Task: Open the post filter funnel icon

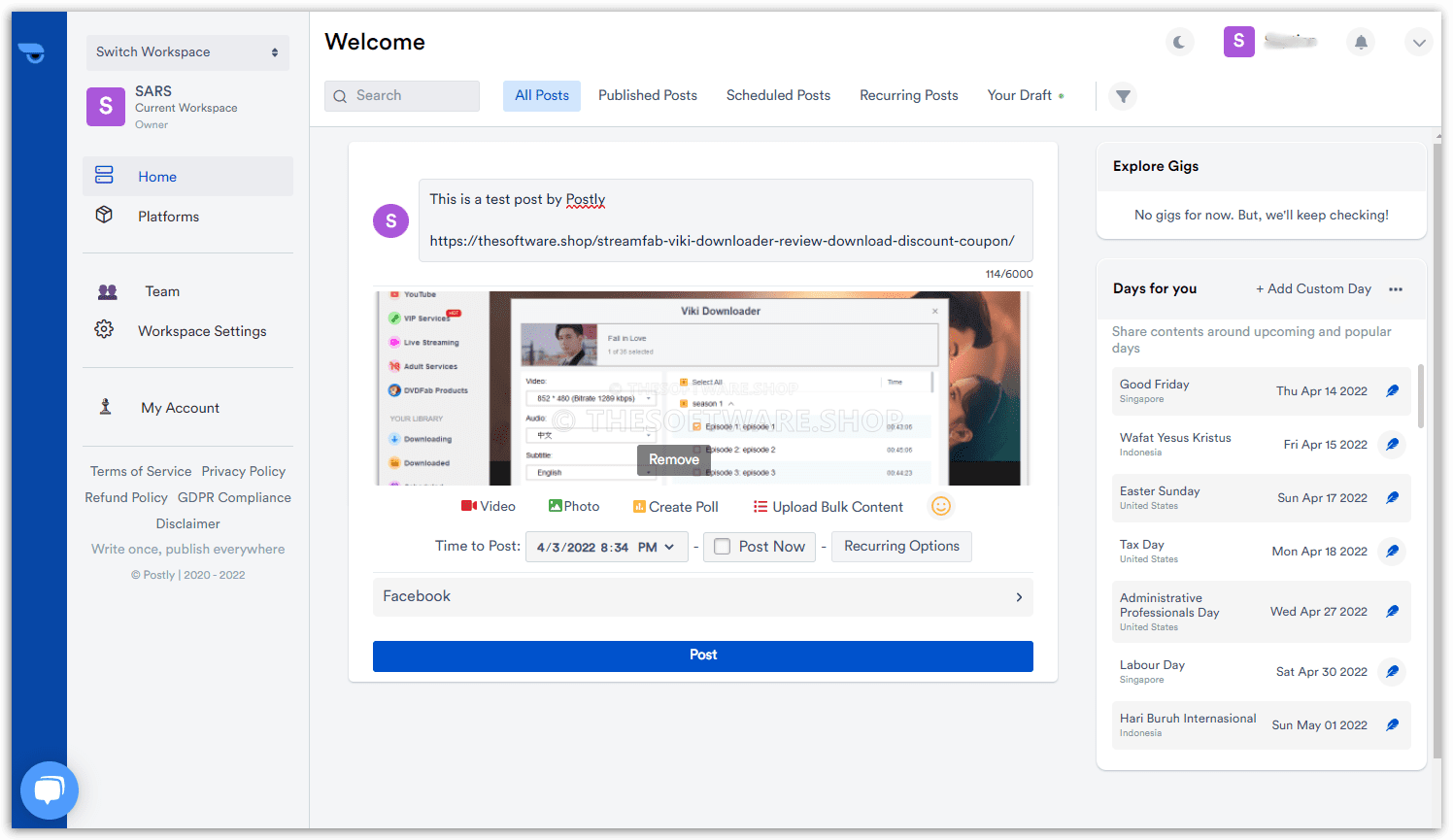Action: [x=1123, y=96]
